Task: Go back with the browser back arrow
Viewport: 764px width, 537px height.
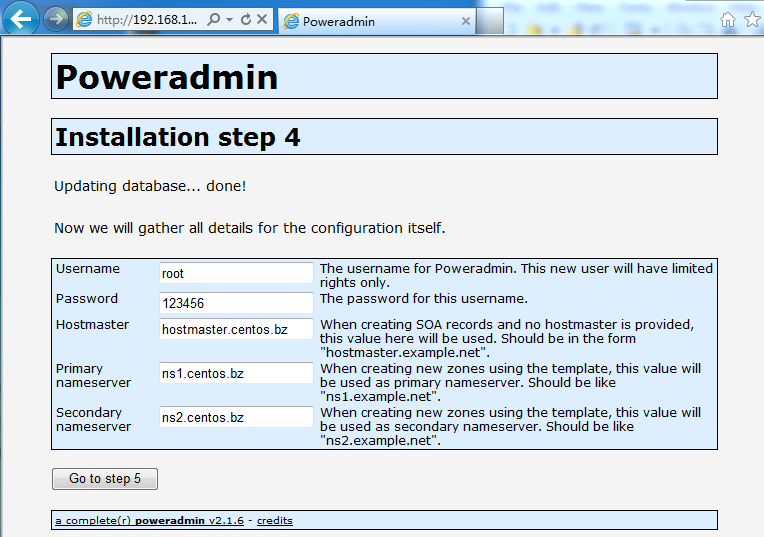Action: (20, 19)
